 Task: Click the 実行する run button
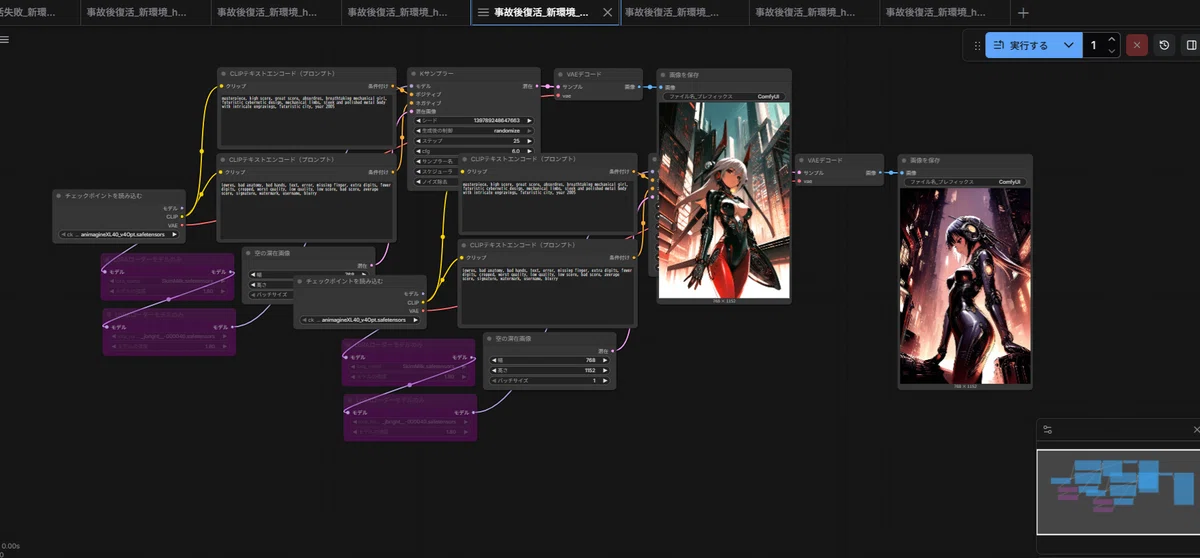[x=1021, y=46]
